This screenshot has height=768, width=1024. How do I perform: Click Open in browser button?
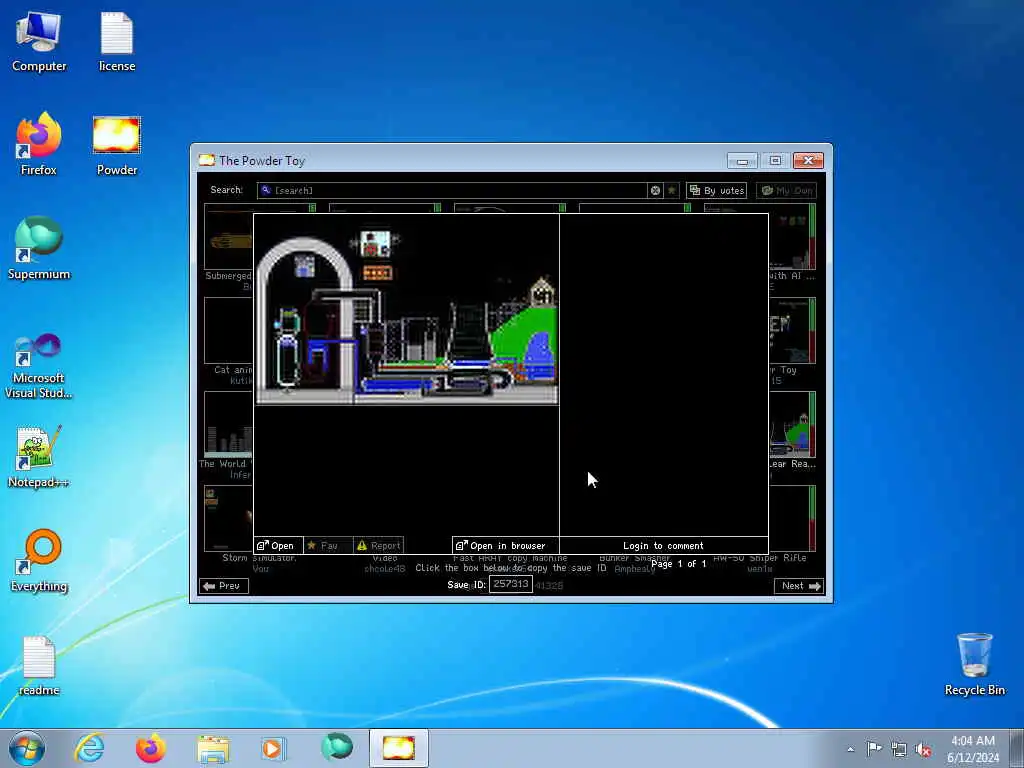point(505,545)
